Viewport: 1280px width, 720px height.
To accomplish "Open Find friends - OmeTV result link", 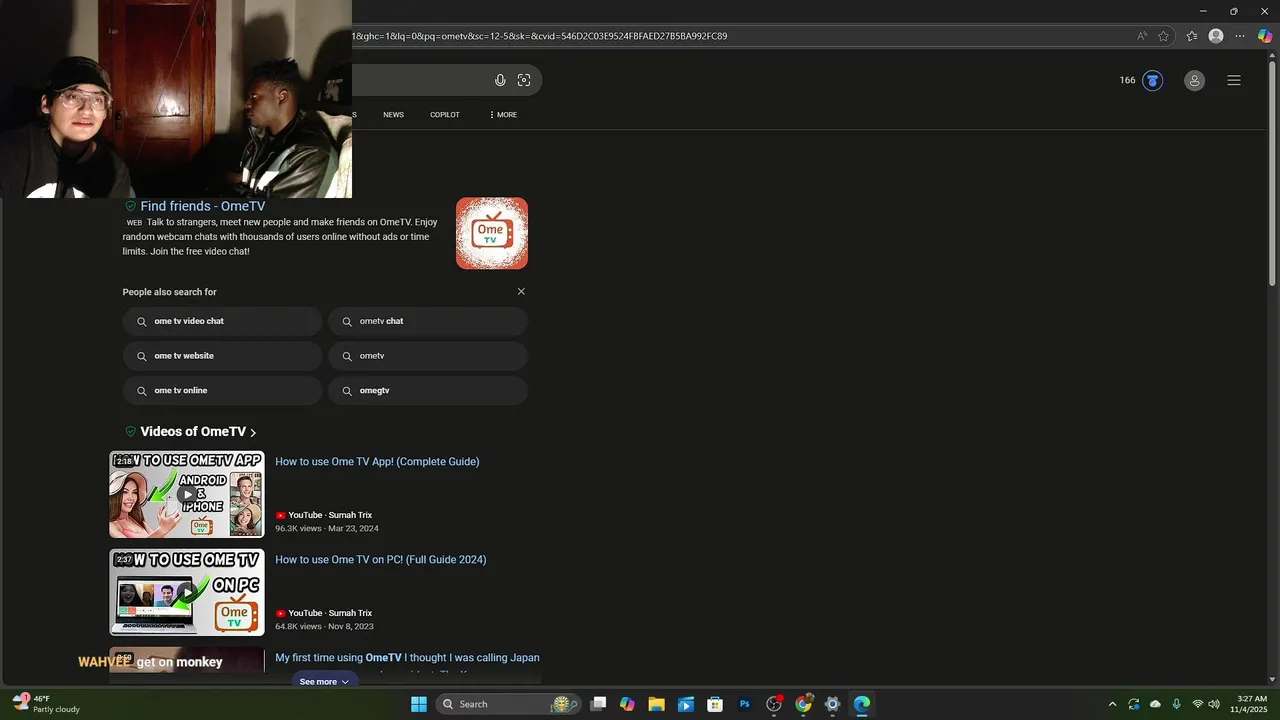I will (202, 206).
